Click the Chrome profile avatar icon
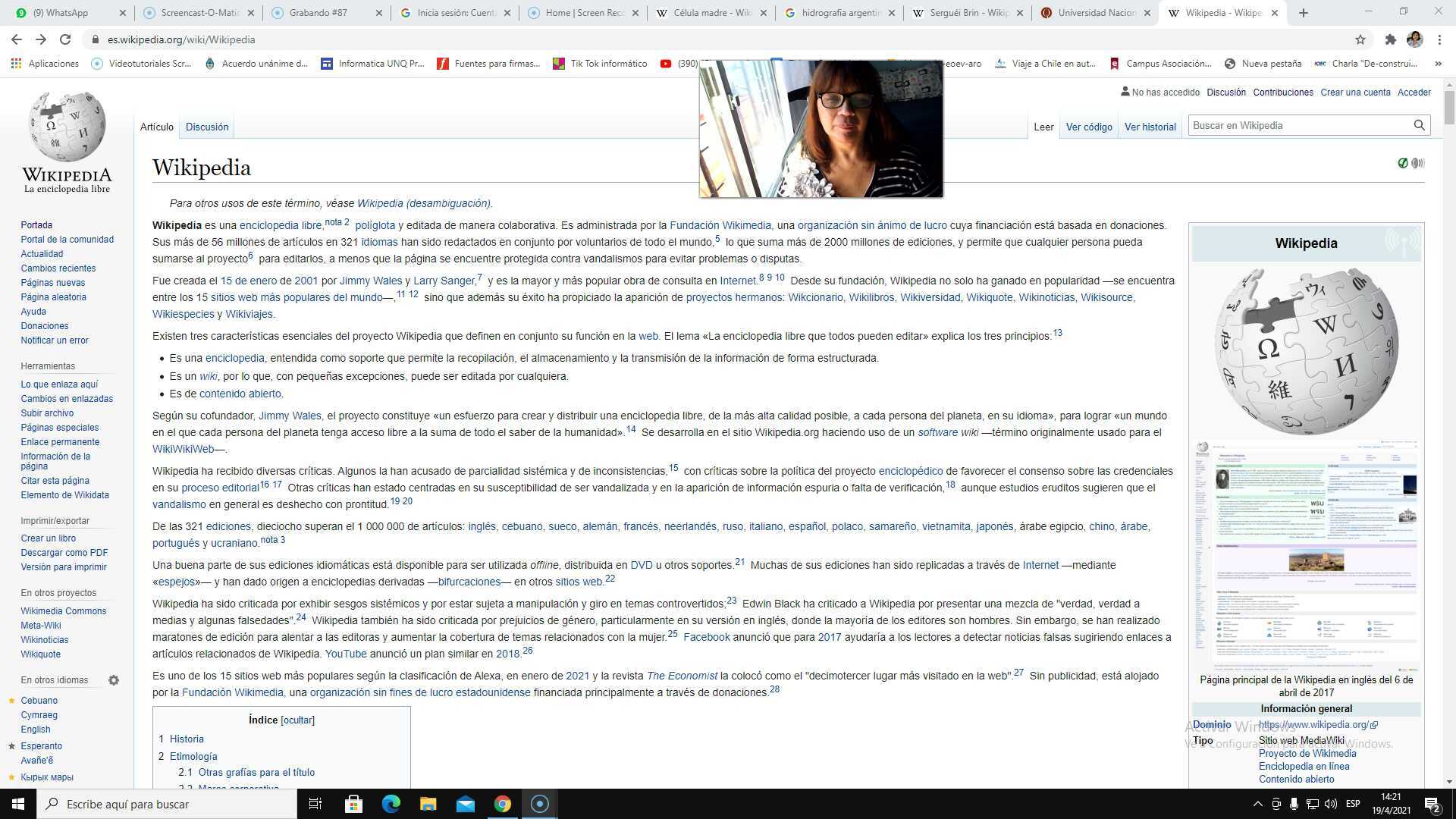Image resolution: width=1456 pixels, height=819 pixels. point(1415,39)
